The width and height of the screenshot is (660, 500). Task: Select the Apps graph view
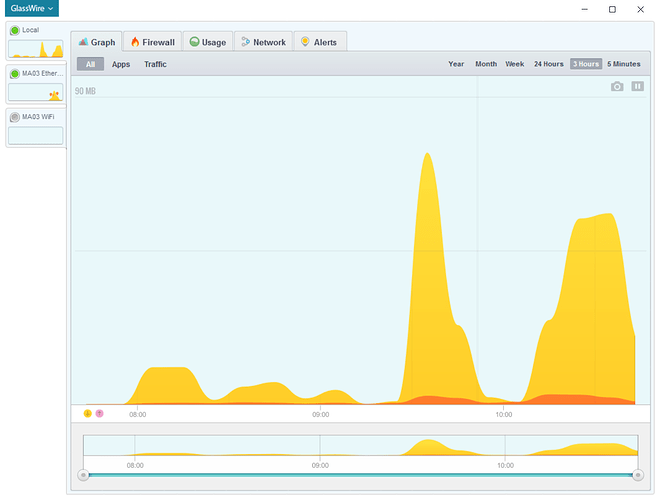click(121, 64)
